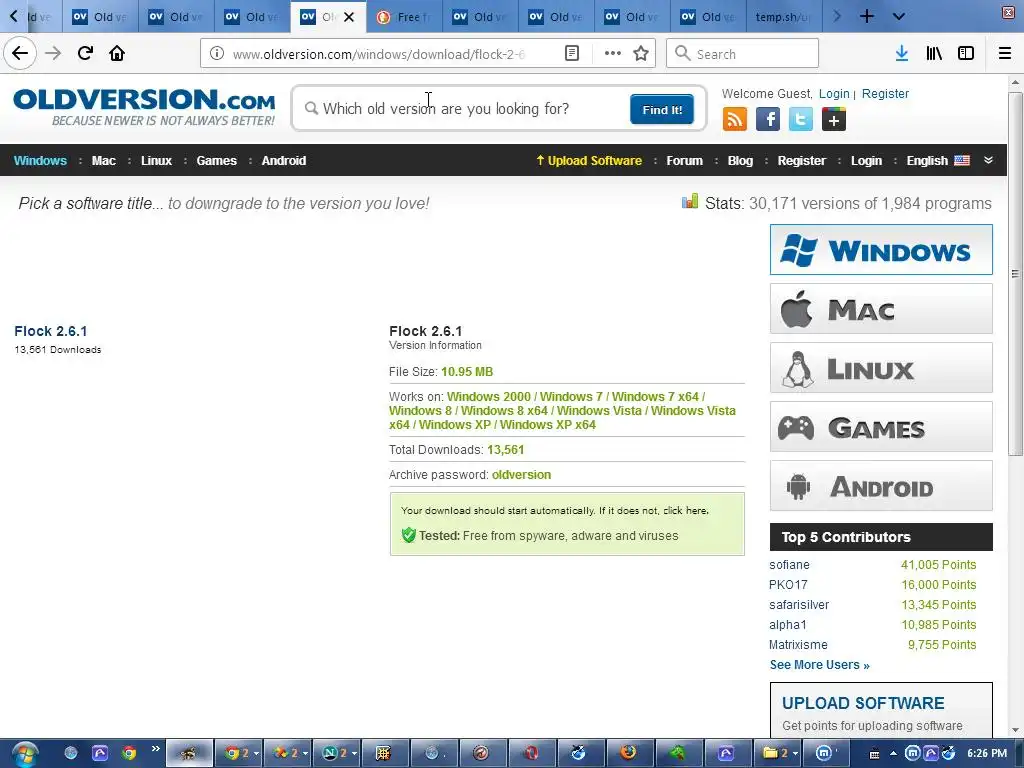
Task: Expand the quick launch overflow chevron
Action: (x=155, y=748)
